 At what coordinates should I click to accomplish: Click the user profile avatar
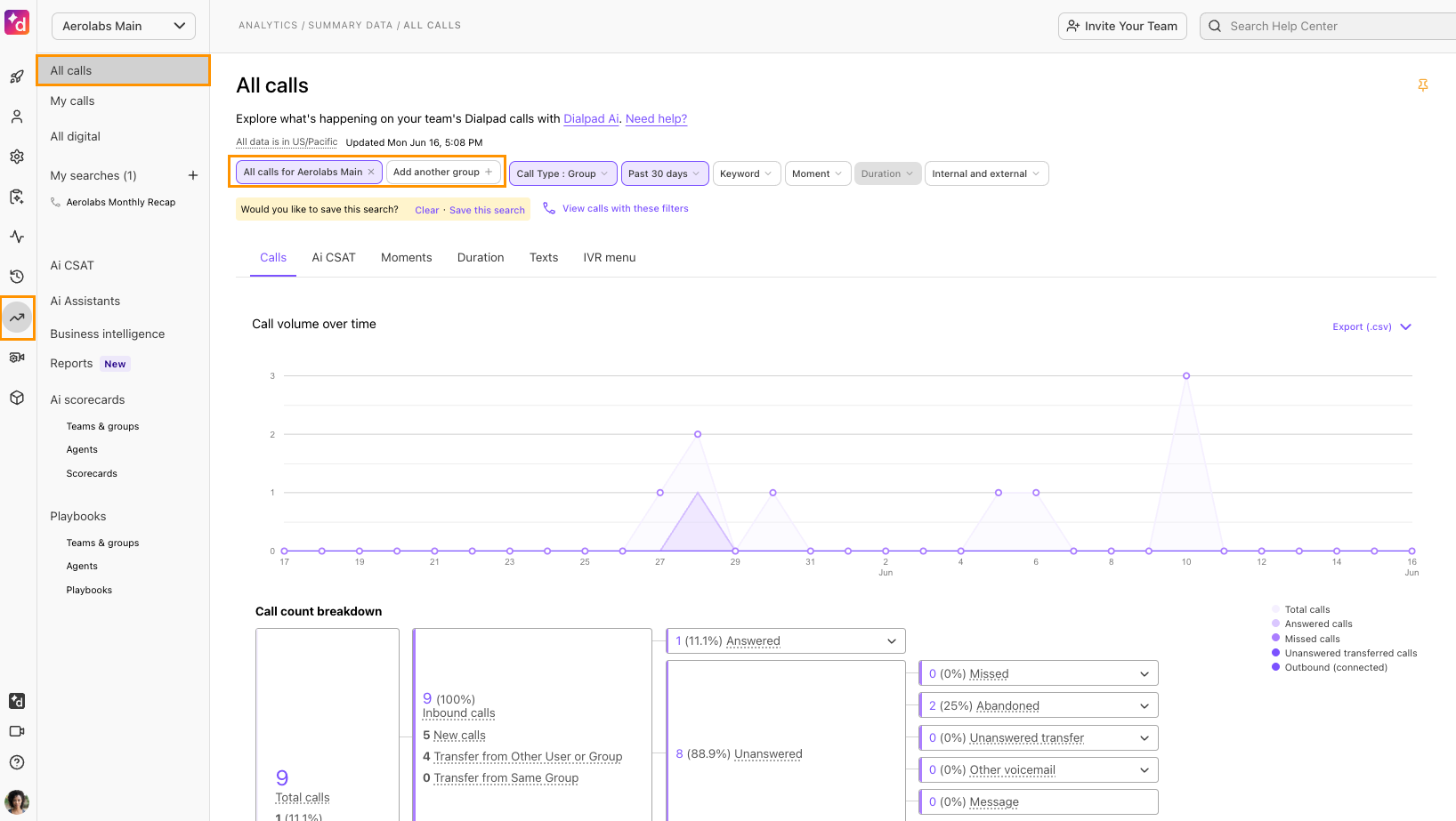(x=17, y=801)
